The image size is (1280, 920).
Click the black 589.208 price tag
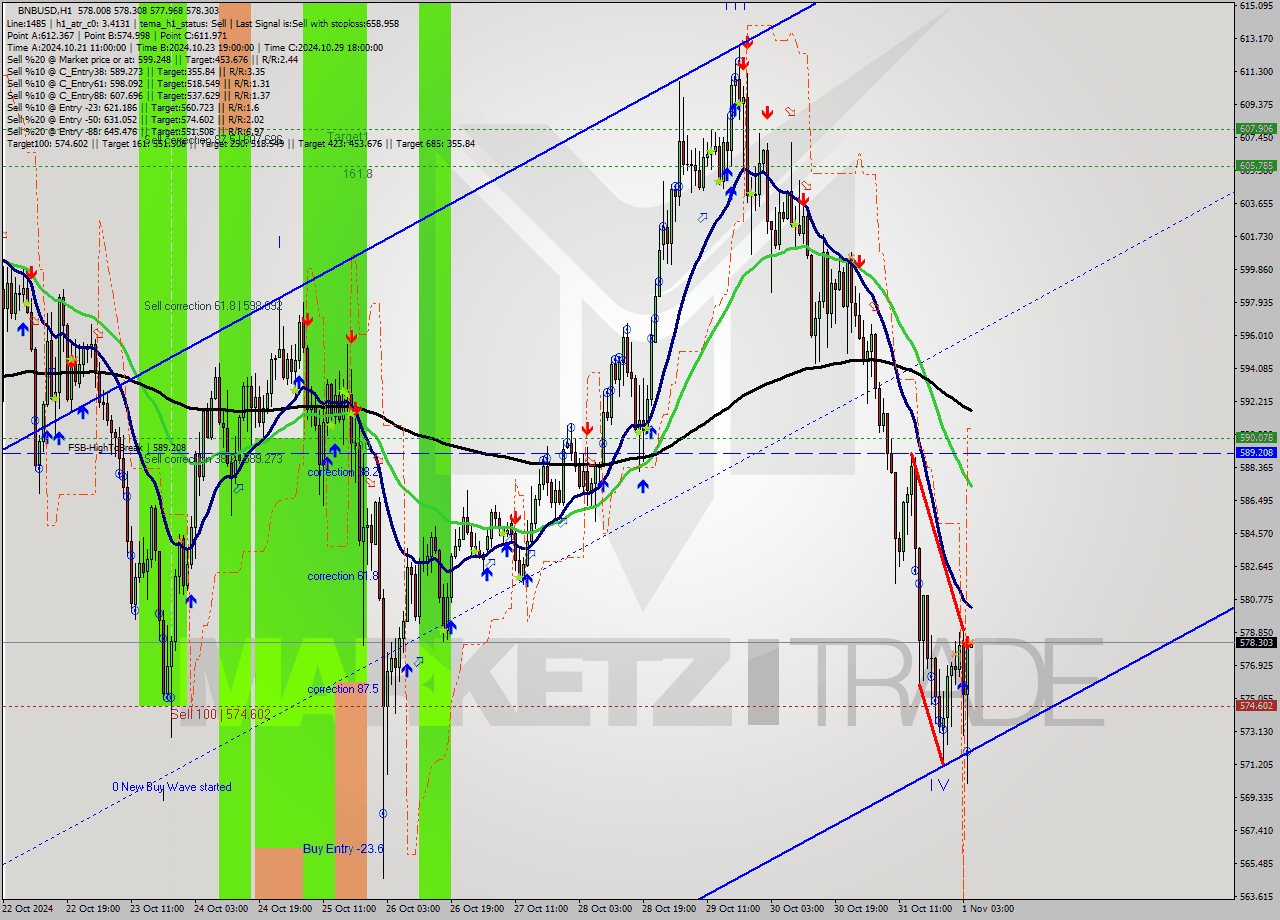coord(1256,453)
